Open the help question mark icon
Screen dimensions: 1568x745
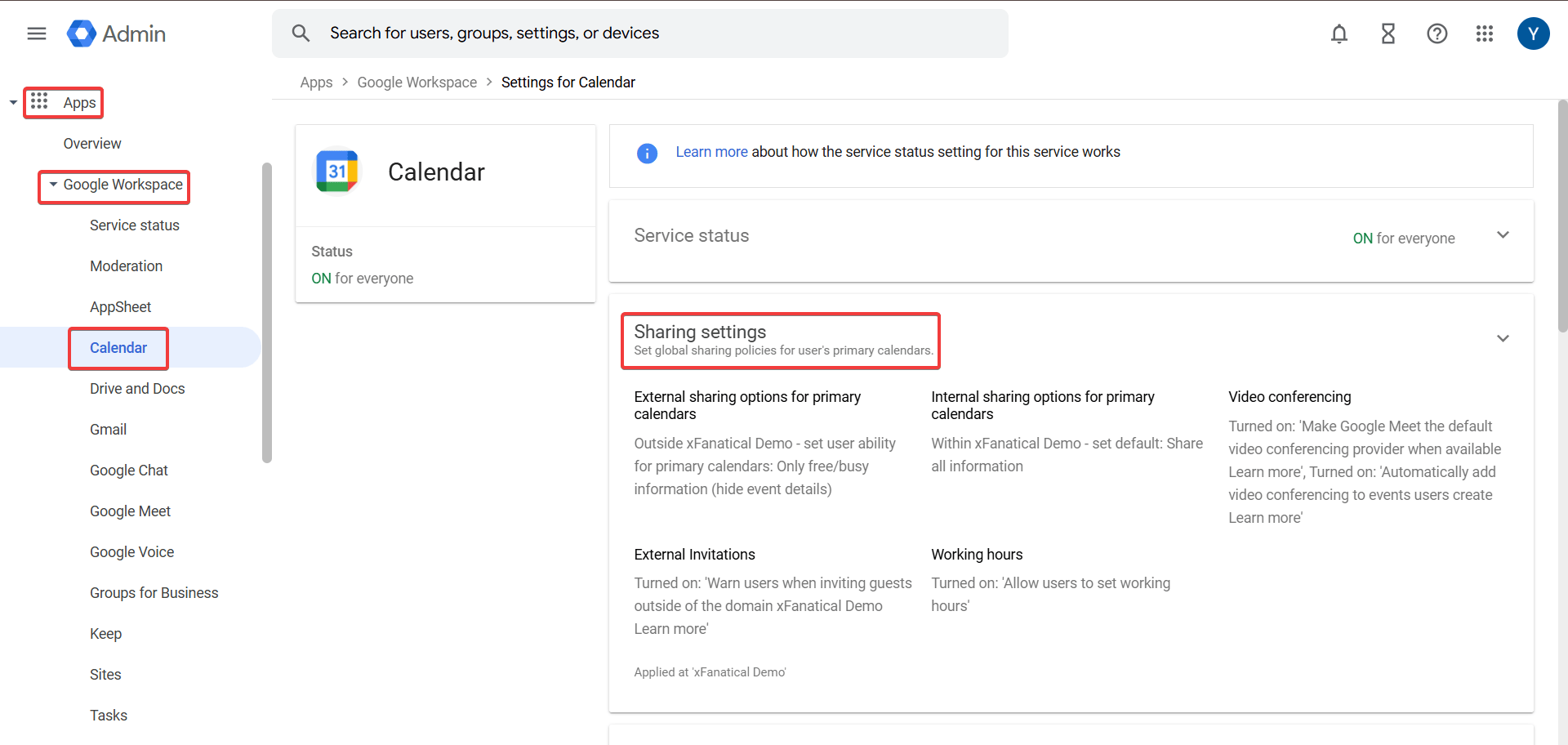[x=1437, y=33]
